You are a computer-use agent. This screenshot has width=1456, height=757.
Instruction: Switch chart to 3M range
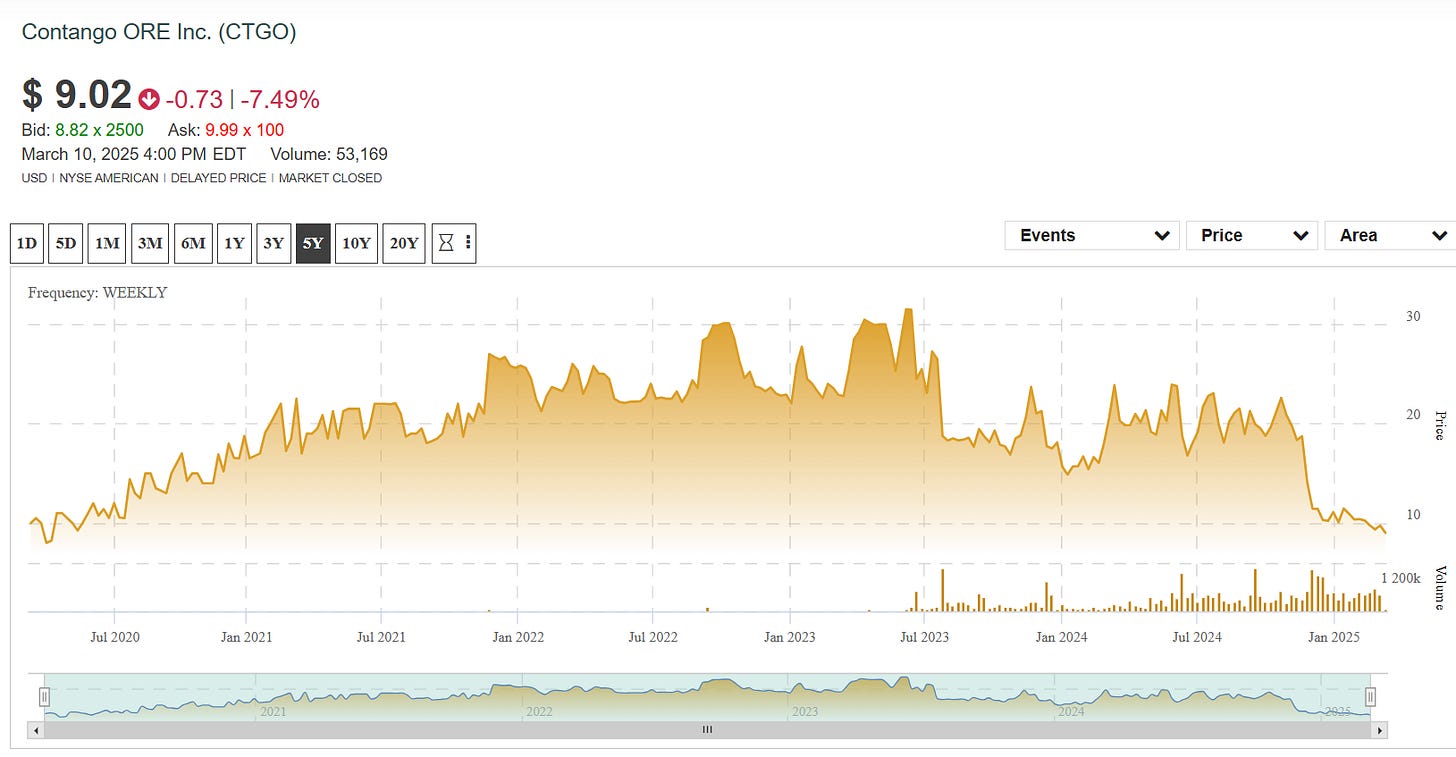(150, 243)
